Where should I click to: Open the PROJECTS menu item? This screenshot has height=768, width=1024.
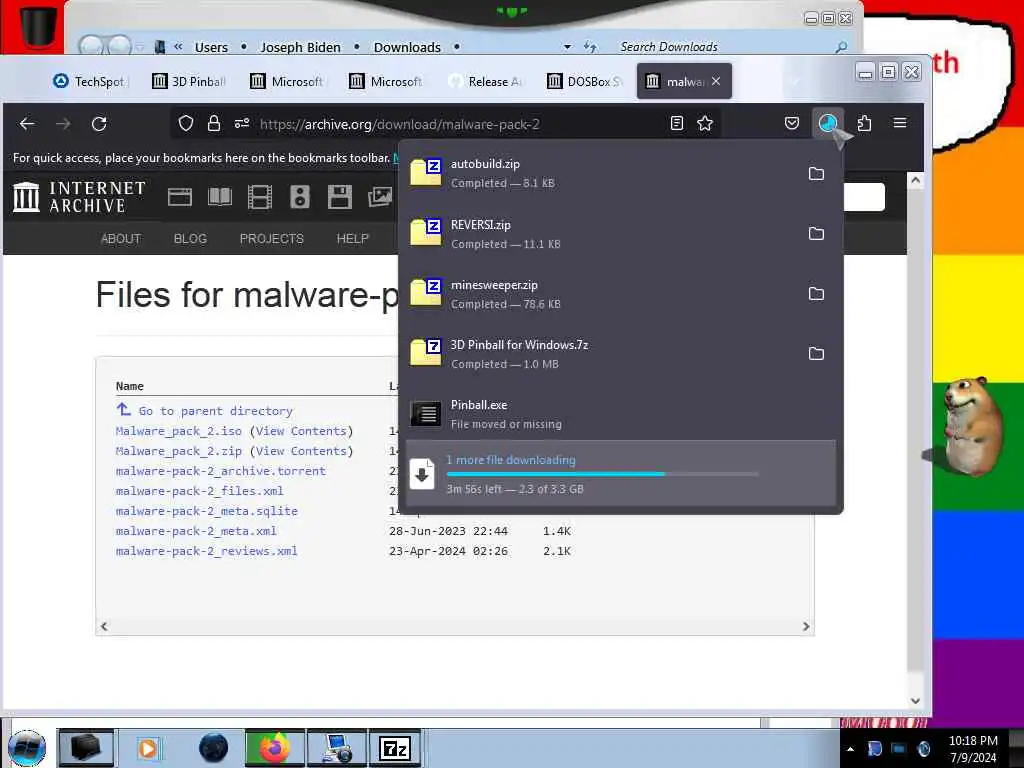pos(272,238)
